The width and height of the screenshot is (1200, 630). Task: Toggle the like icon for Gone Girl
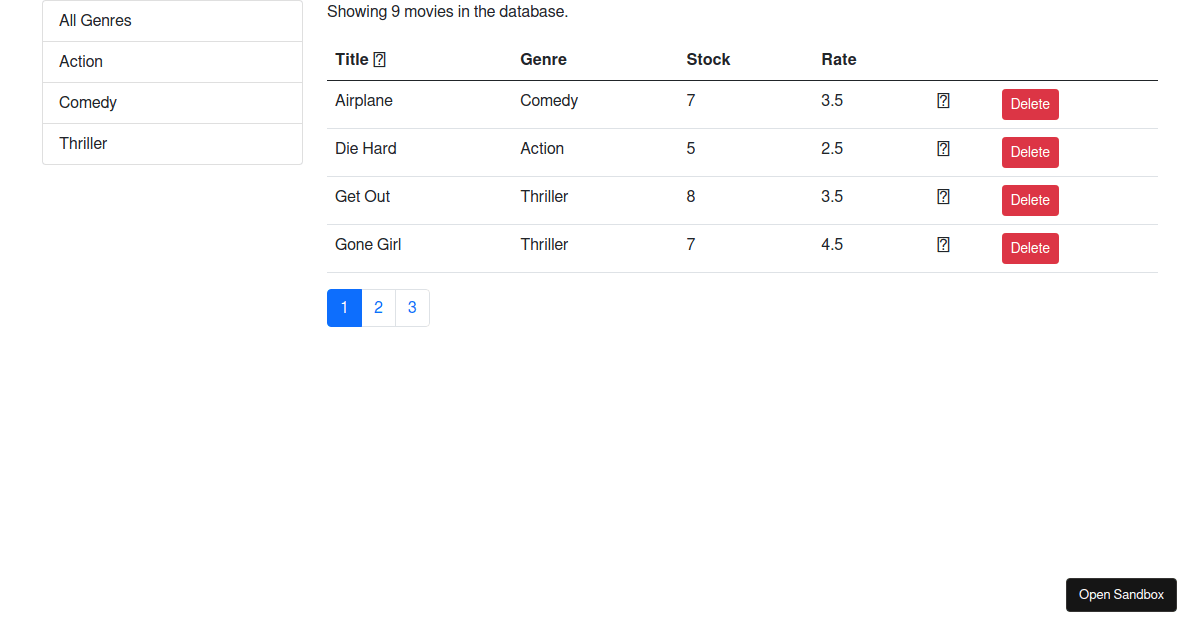click(x=942, y=244)
